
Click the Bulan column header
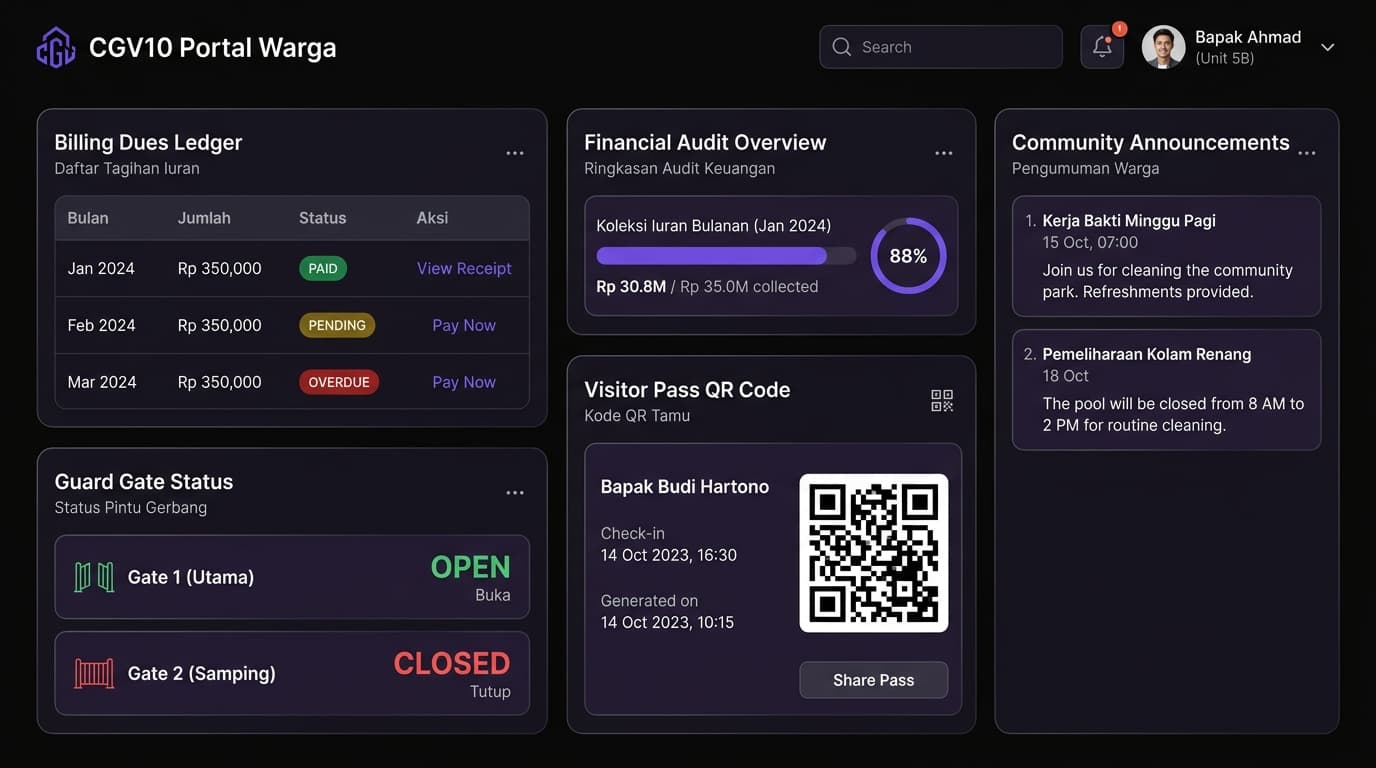coord(88,218)
